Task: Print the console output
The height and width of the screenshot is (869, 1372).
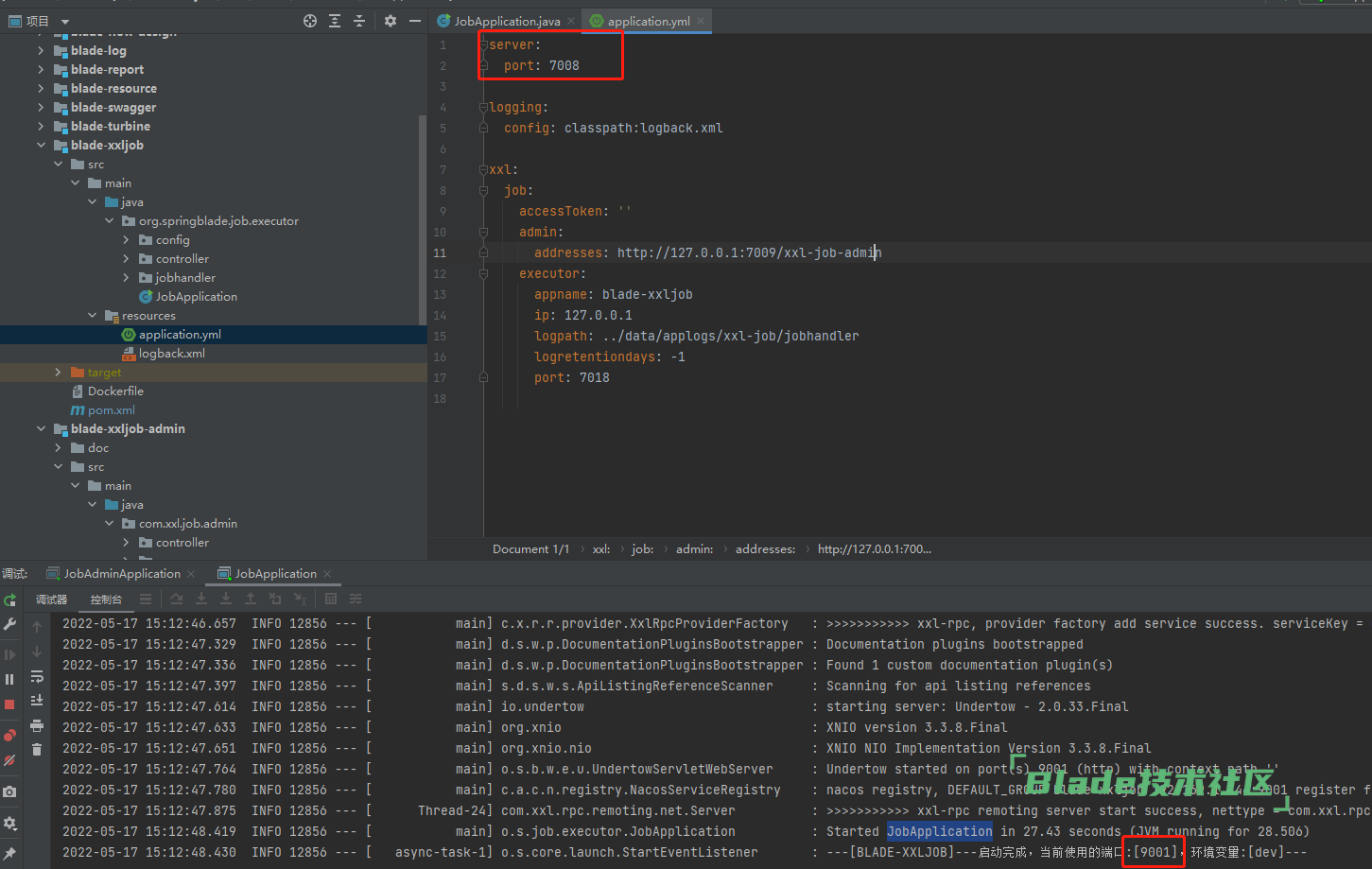Action: pyautogui.click(x=37, y=725)
